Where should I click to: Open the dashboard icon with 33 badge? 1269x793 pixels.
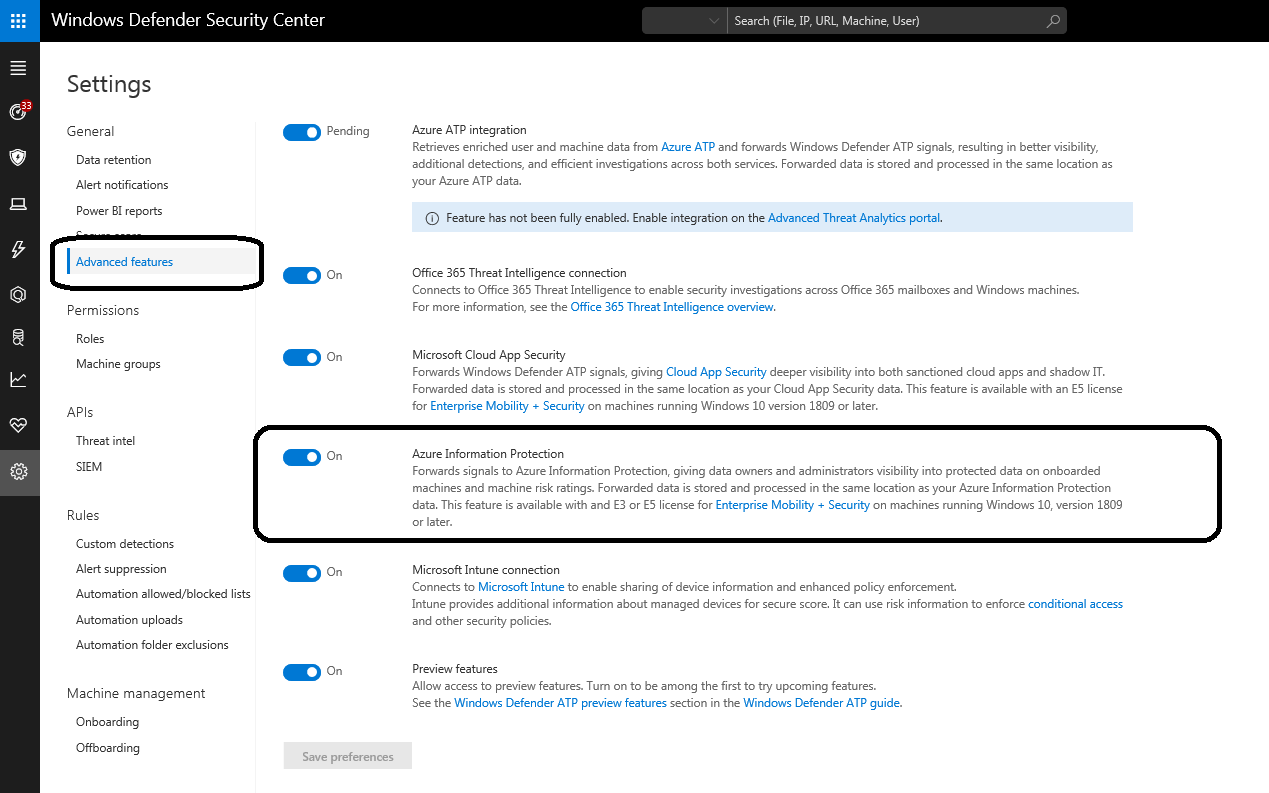18,112
